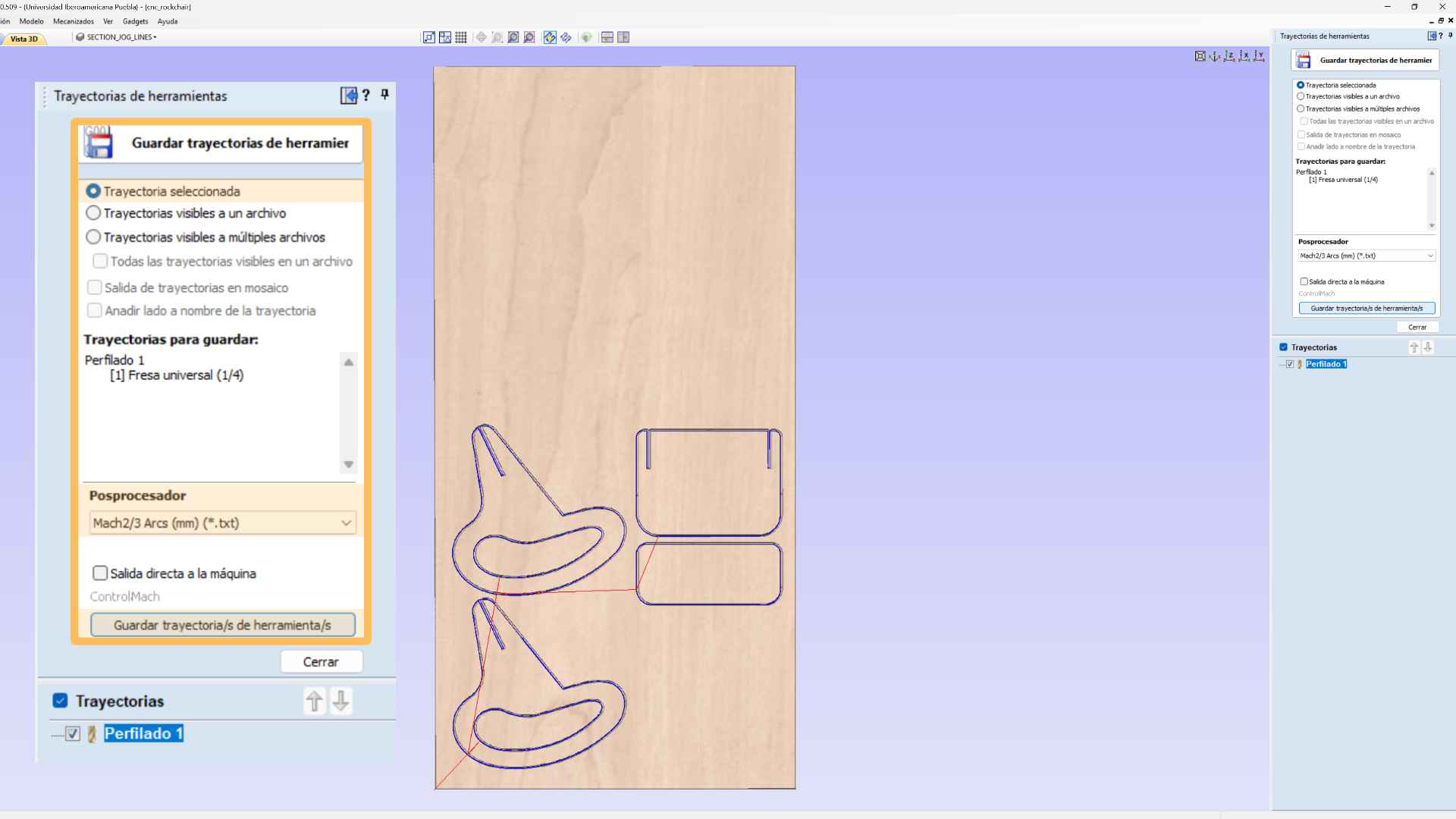Open the SECTION_JOG_LINES layer dropdown
This screenshot has height=819, width=1456.
point(118,37)
